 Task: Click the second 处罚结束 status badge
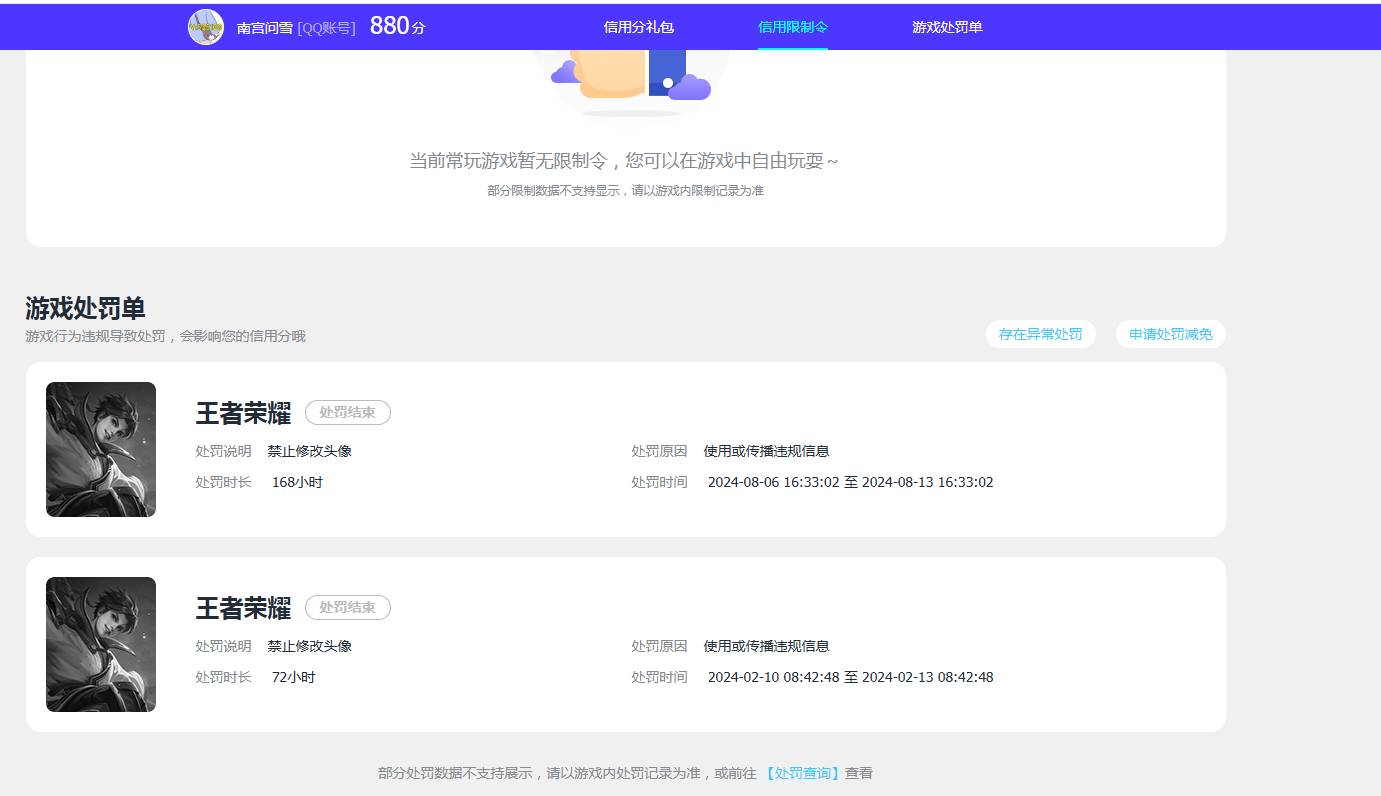tap(347, 607)
